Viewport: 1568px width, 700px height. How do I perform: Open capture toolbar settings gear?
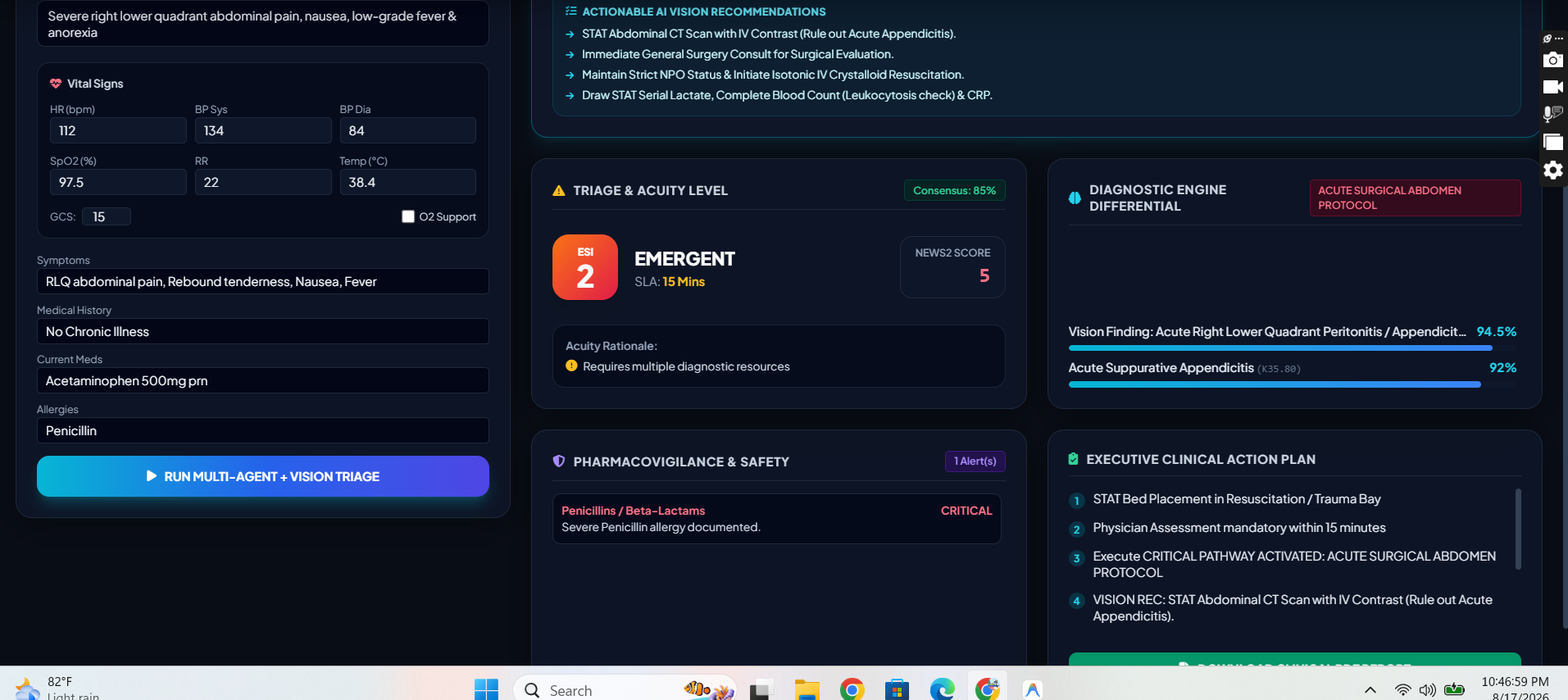[1552, 170]
